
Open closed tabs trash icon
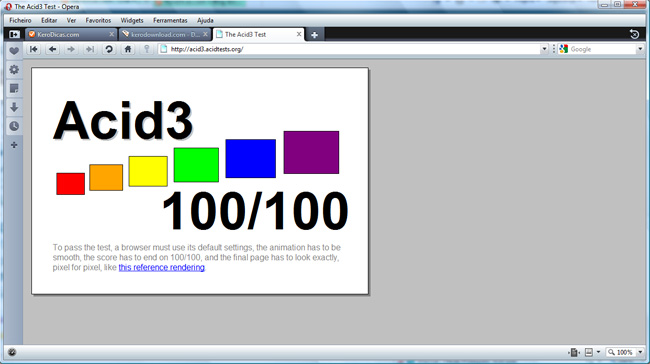(x=634, y=34)
